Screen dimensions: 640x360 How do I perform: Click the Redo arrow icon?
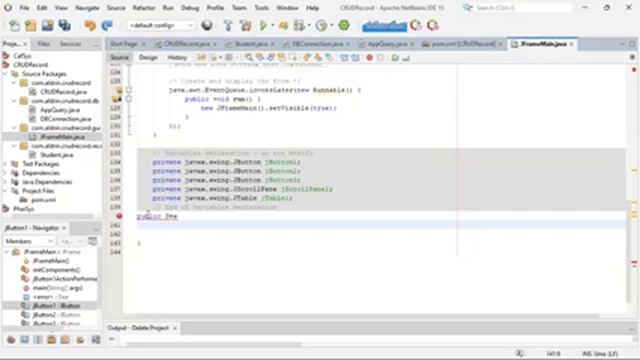tap(107, 26)
